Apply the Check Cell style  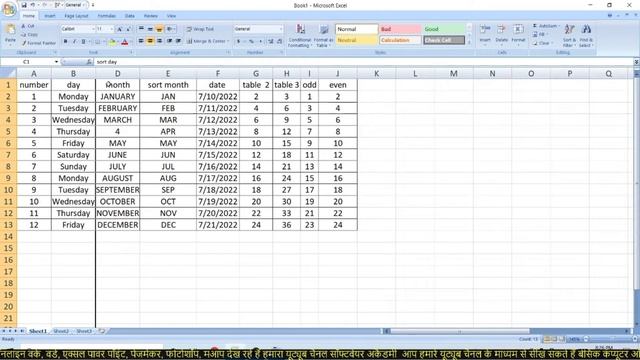444,40
